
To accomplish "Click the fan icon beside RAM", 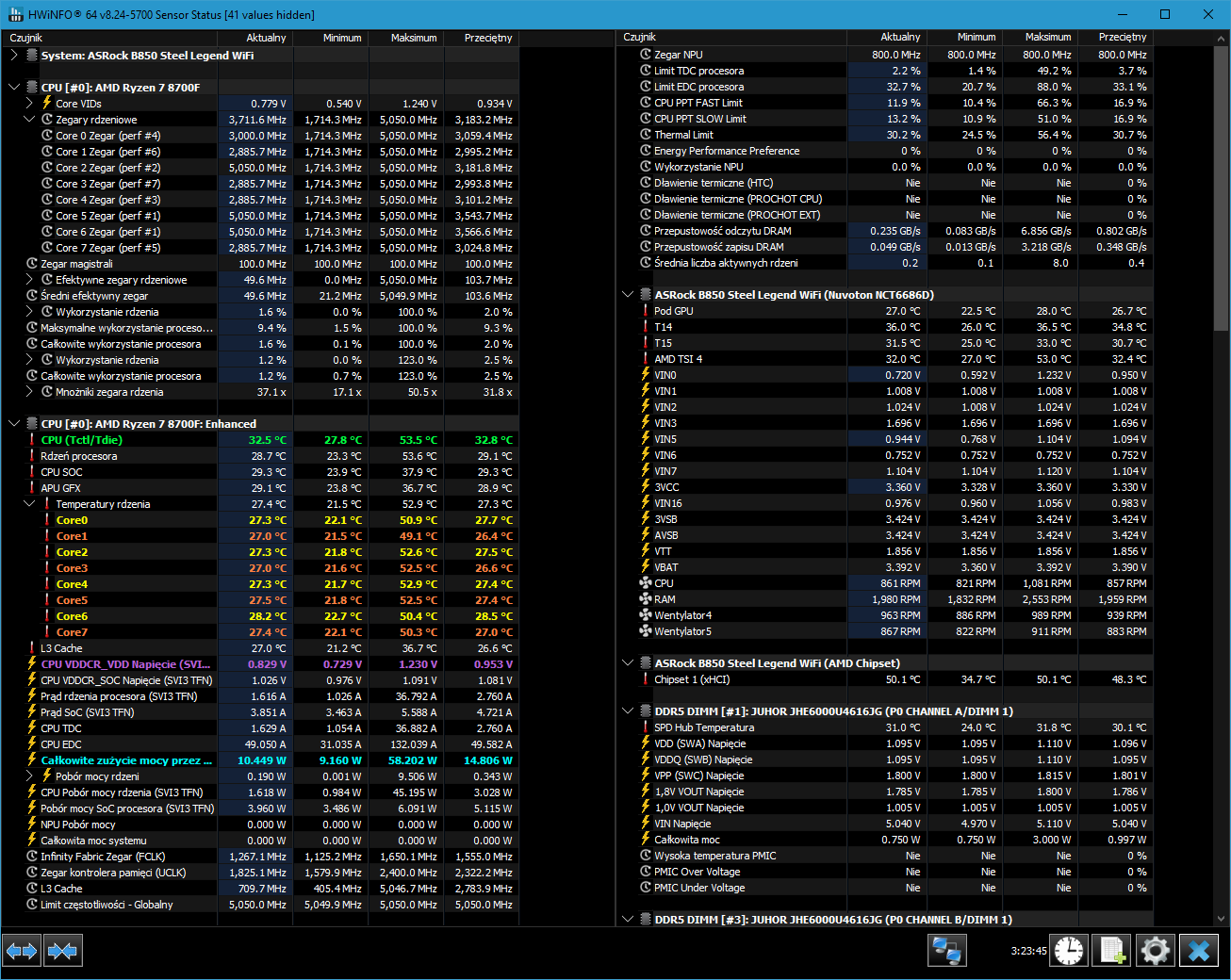I will click(x=646, y=599).
